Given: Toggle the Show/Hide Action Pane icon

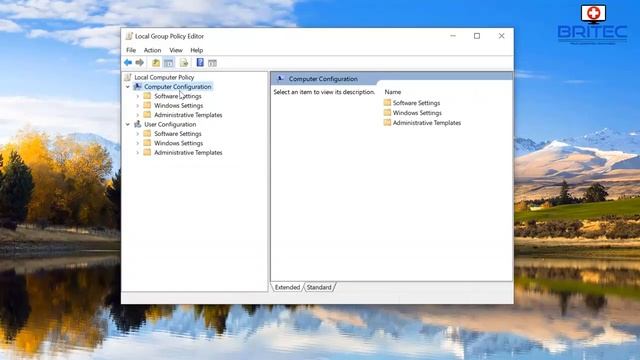Looking at the screenshot, I should tap(212, 63).
